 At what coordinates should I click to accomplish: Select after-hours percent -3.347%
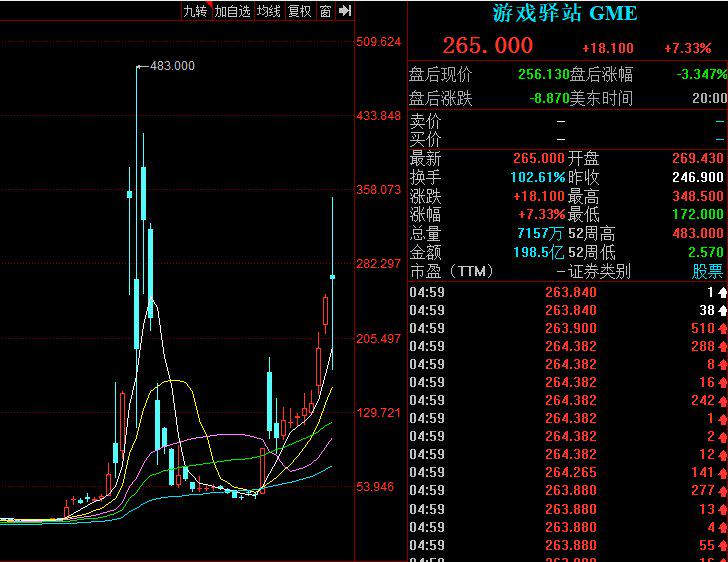(x=702, y=74)
